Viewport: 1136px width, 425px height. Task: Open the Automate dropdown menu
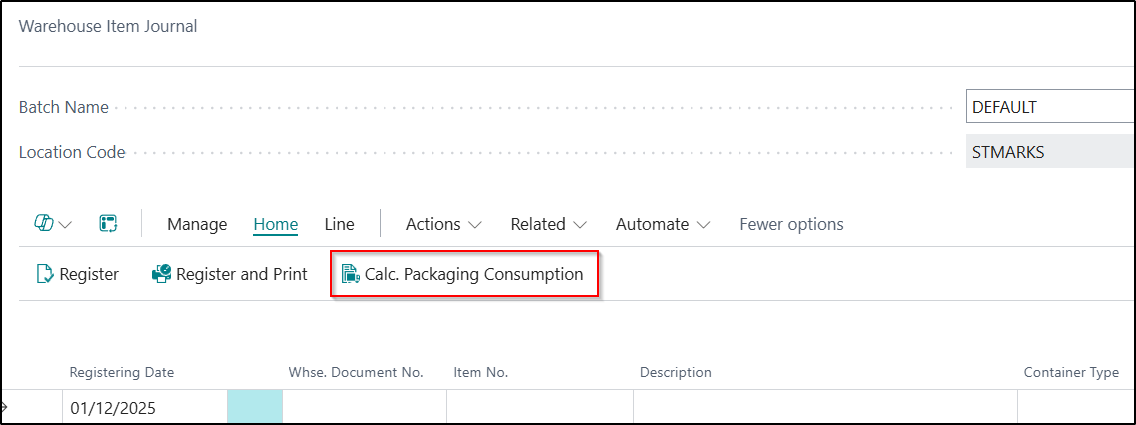pyautogui.click(x=662, y=224)
